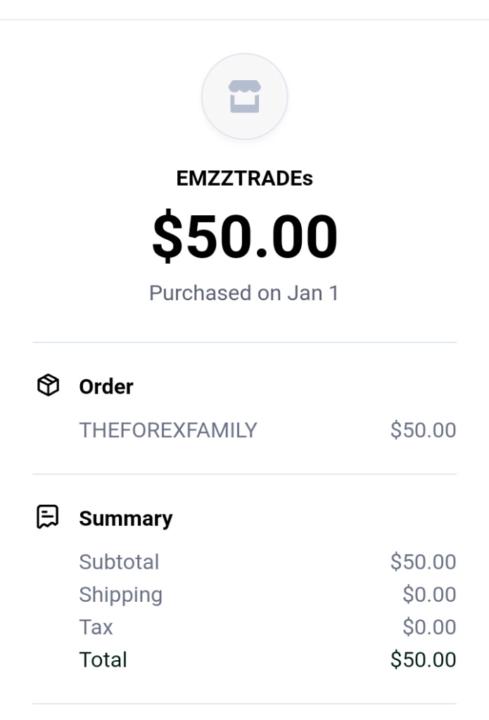Click the THEFOREXFAMILY item price $50.00
Viewport: 489px width, 720px height.
click(x=423, y=430)
